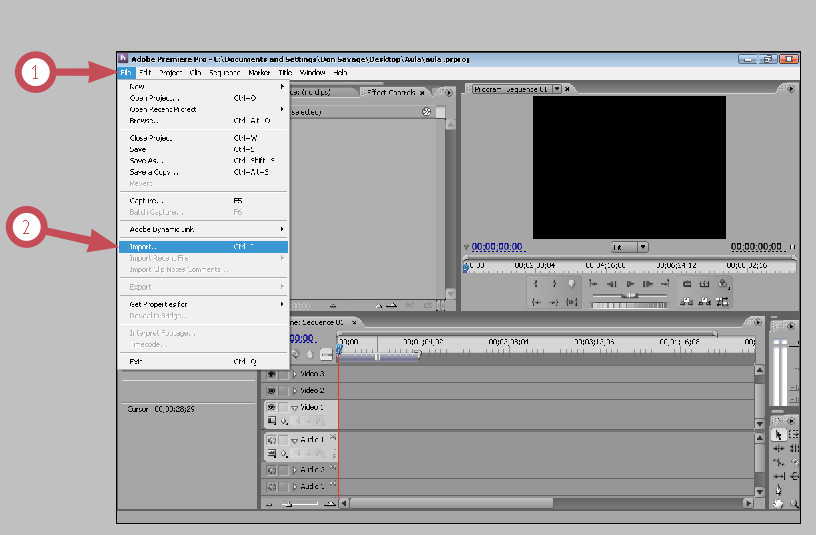Open Program monitor sequence dropdown arrow
816x535 pixels.
[557, 89]
